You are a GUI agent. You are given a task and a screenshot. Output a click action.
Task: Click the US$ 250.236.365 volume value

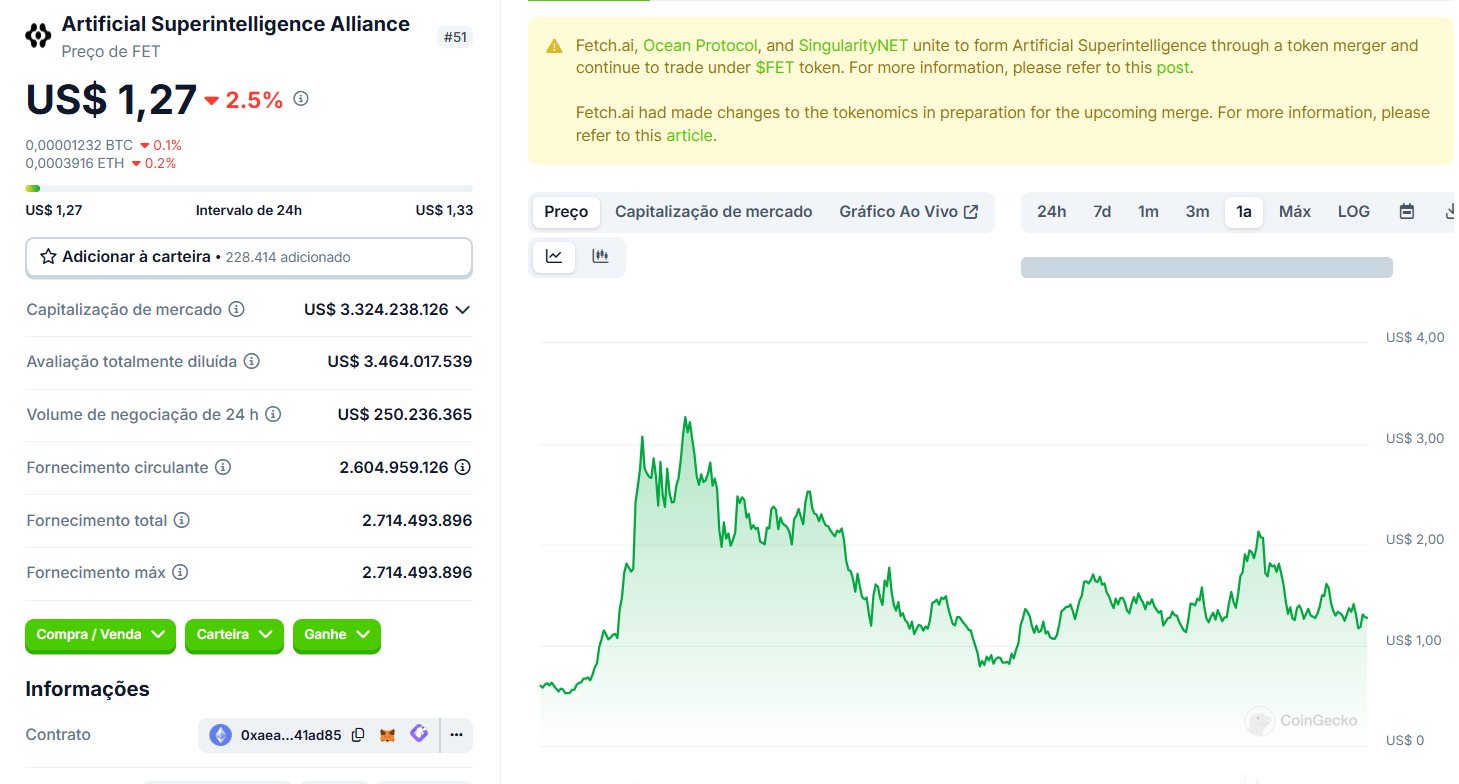(405, 414)
